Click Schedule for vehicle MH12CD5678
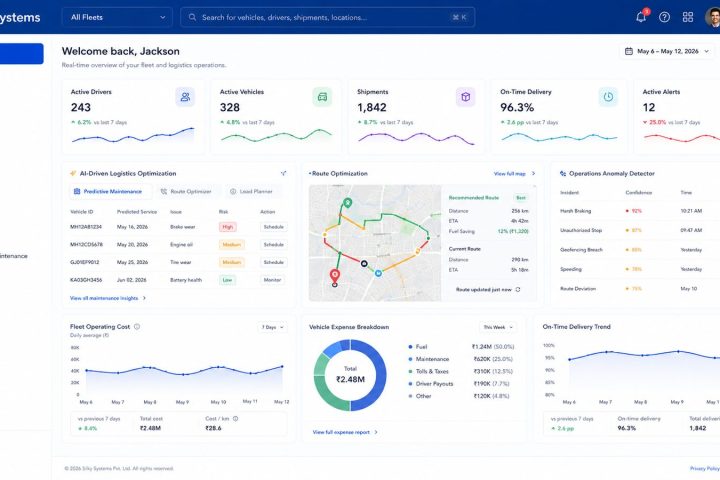The height and width of the screenshot is (480, 720). point(273,245)
